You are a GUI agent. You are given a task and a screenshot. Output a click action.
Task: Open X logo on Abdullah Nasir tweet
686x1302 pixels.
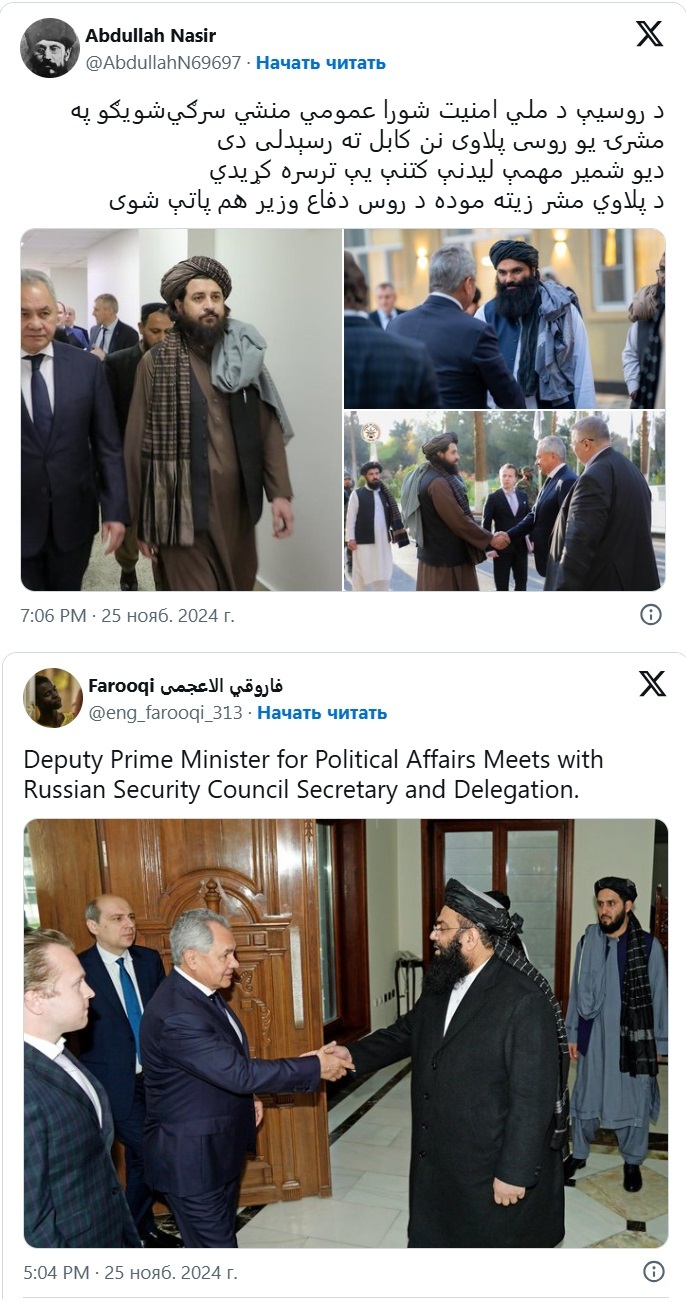(649, 35)
